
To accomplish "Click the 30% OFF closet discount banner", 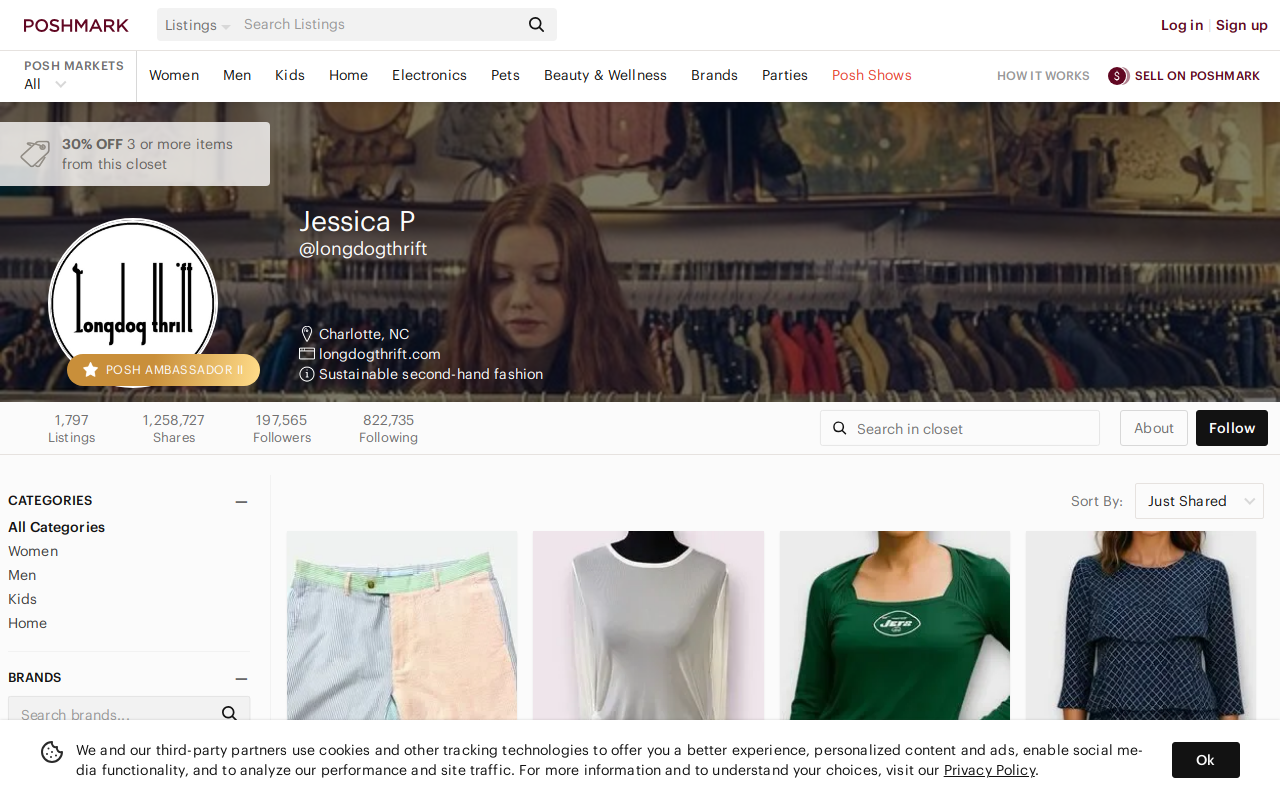I will 135,154.
